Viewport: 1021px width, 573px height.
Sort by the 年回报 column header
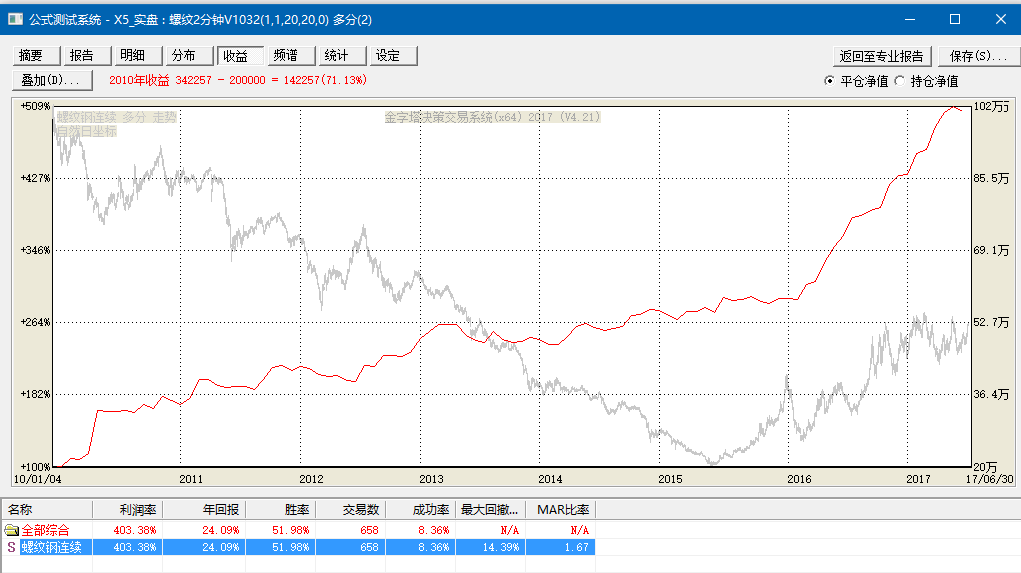tap(204, 510)
